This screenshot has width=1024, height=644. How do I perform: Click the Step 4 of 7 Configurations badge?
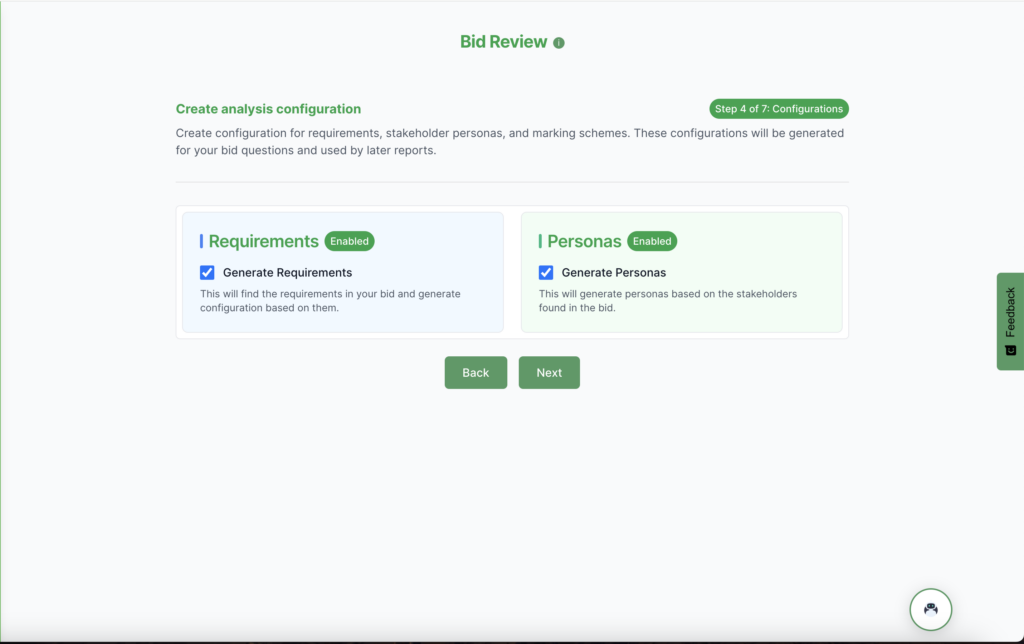(x=778, y=109)
